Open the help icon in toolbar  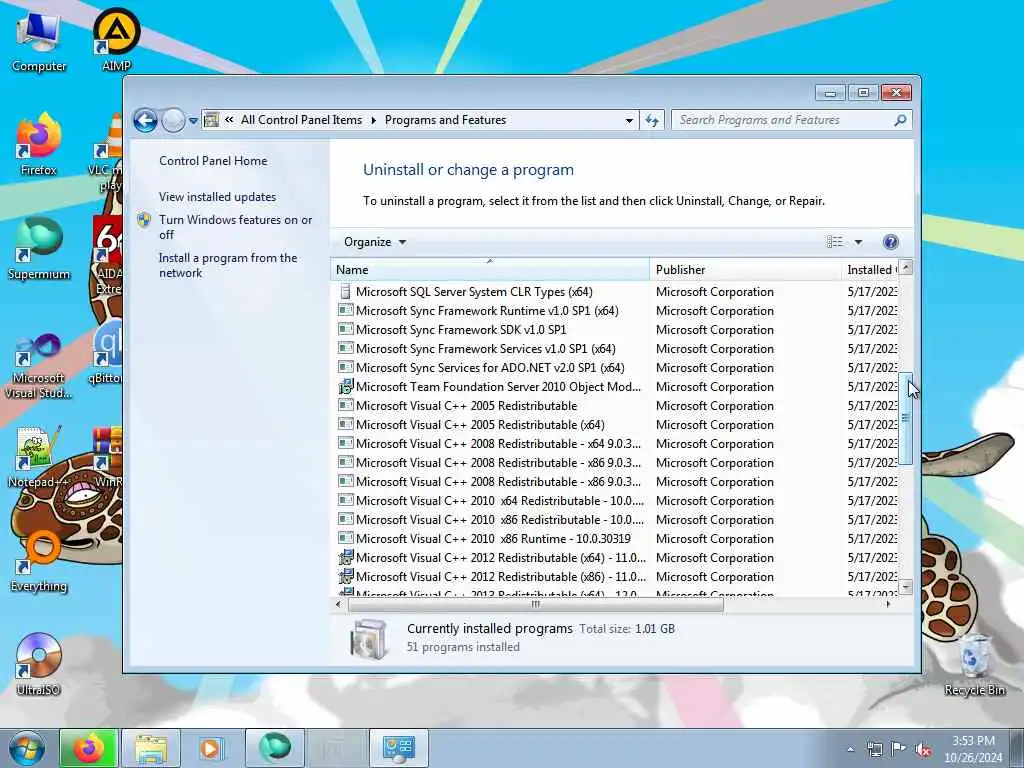(890, 242)
